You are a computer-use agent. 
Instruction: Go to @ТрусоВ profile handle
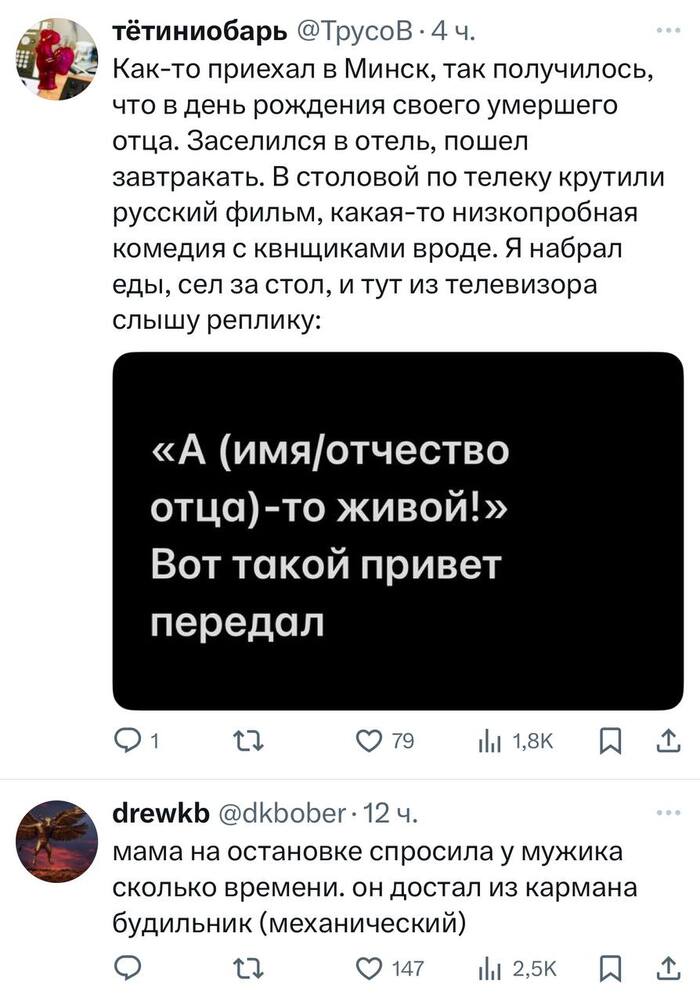[354, 35]
